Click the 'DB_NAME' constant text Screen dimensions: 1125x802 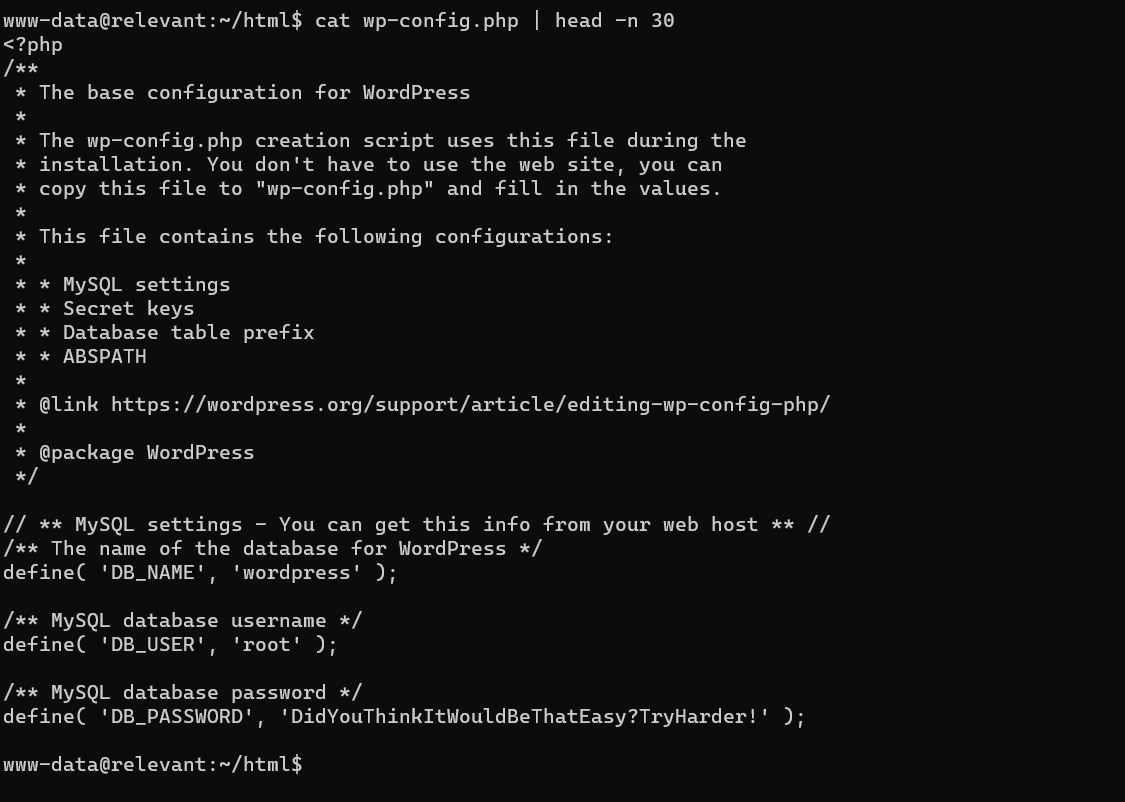pyautogui.click(x=153, y=573)
